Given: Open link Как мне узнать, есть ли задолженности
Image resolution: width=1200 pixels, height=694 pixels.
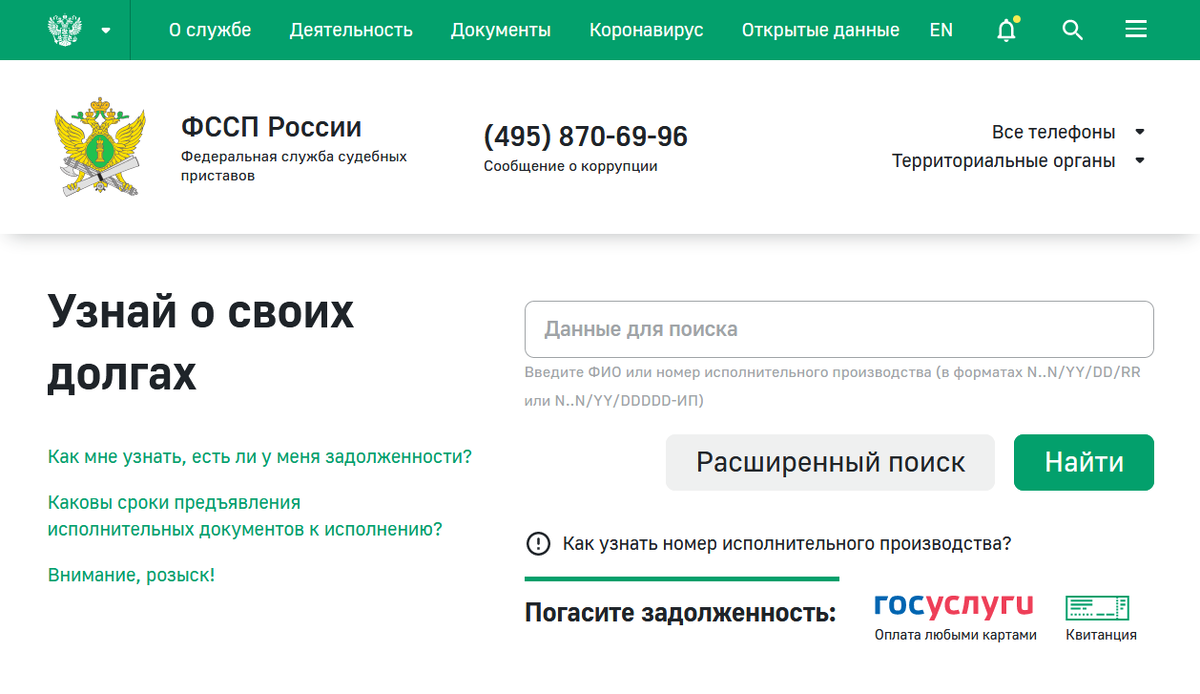Looking at the screenshot, I should point(260,457).
